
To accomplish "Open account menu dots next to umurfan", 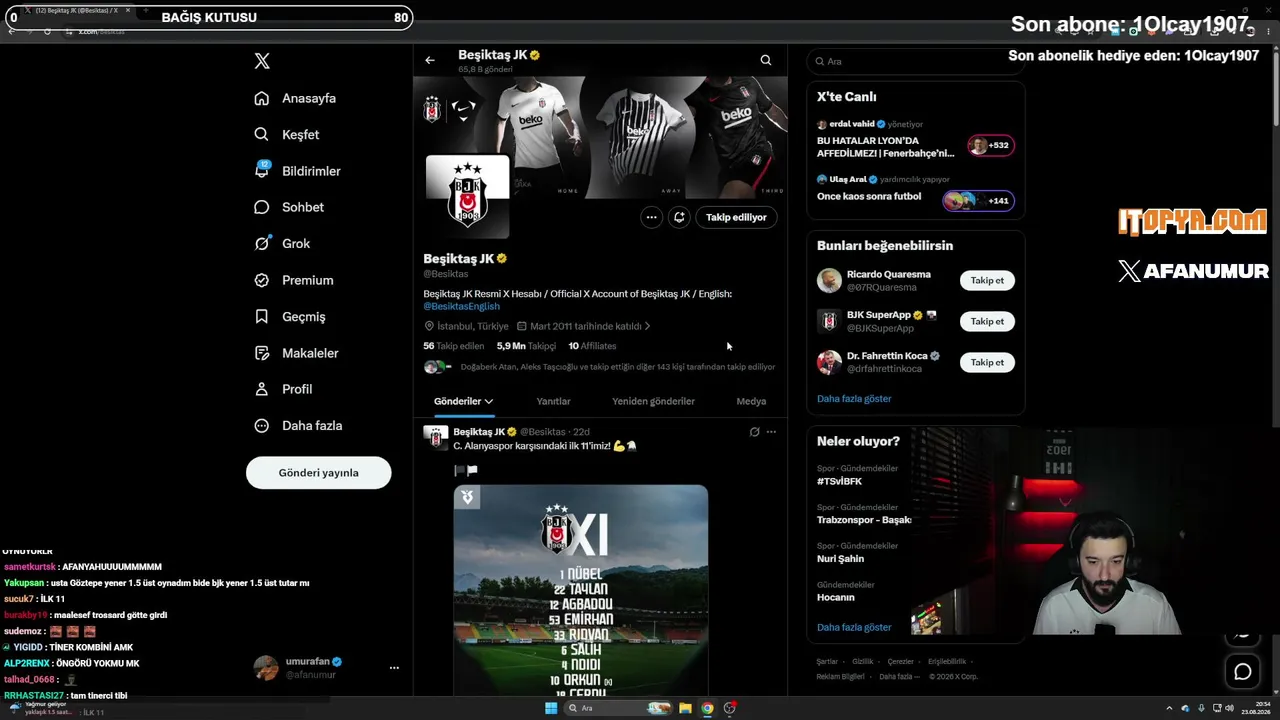I will pos(394,668).
